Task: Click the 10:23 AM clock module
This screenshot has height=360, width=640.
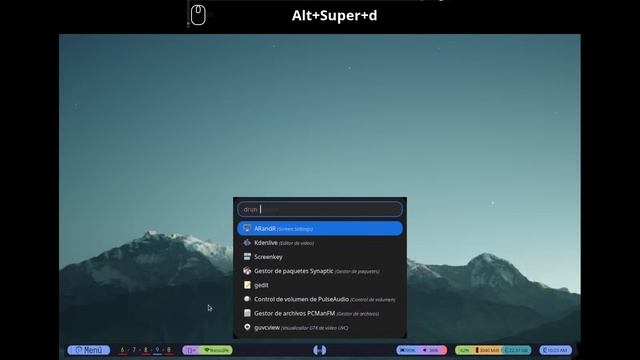Action: (556, 350)
